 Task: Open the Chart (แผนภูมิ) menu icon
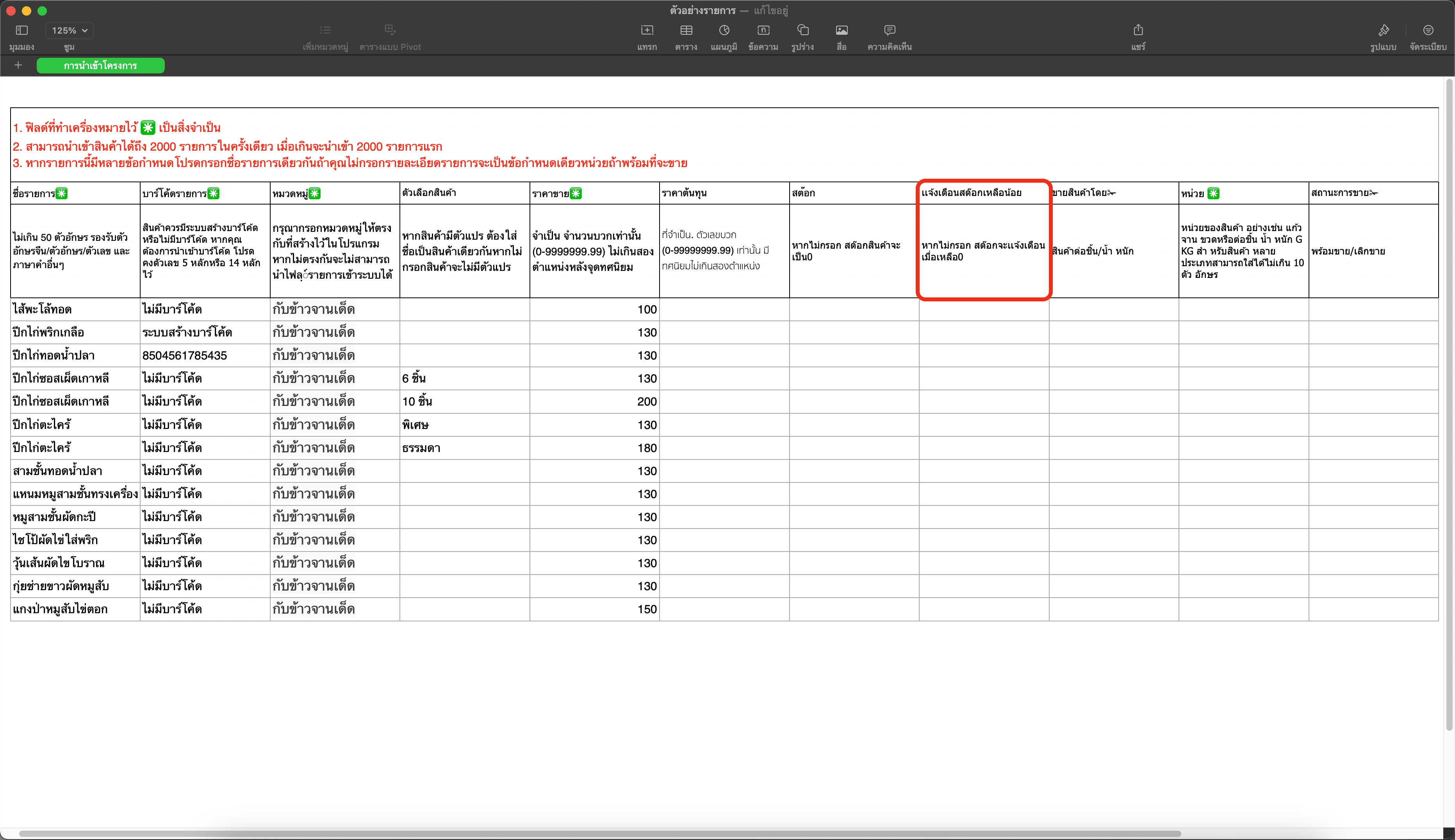tap(724, 30)
